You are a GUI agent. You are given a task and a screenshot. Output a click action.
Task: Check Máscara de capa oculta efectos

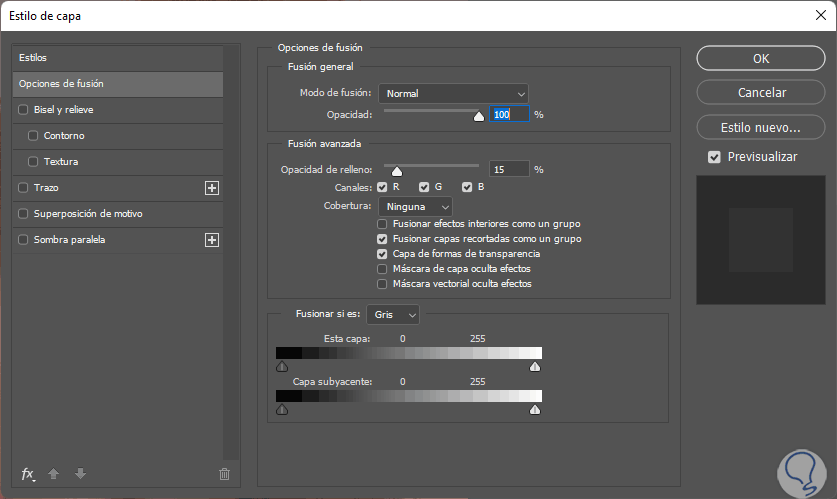[382, 269]
